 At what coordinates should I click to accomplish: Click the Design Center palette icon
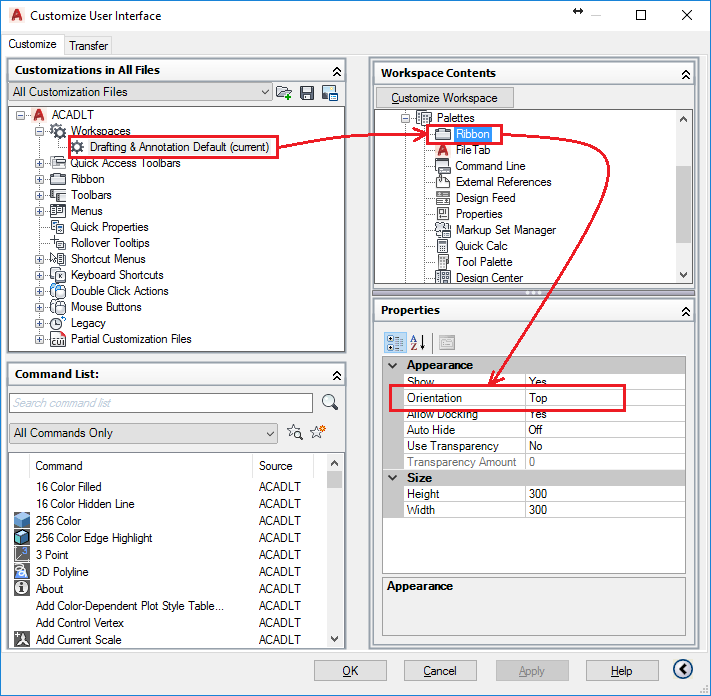(x=443, y=277)
